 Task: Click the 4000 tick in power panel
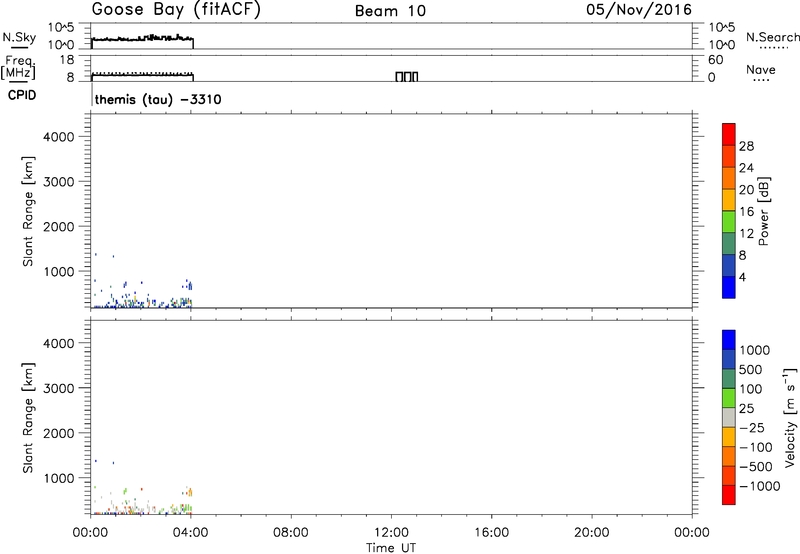click(59, 137)
